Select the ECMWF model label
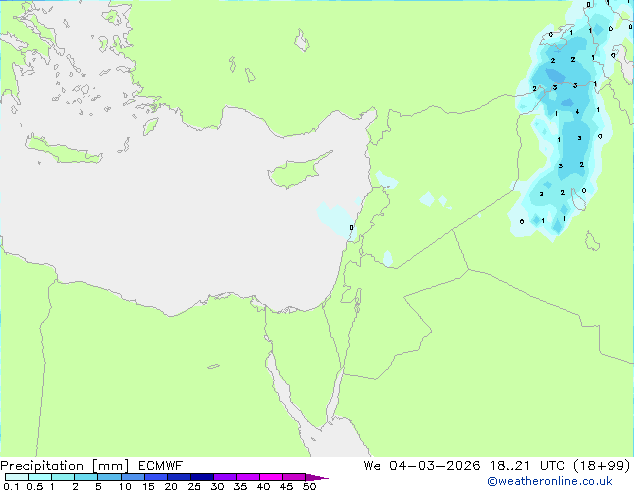Screen dimensions: 634x490 tap(161, 466)
